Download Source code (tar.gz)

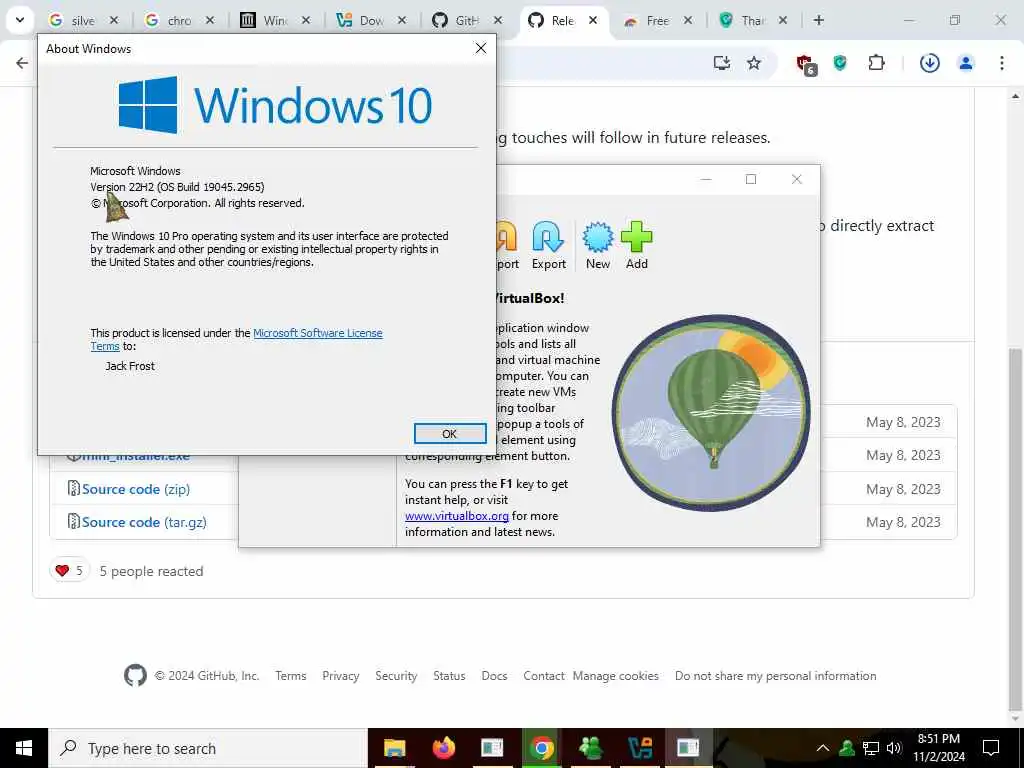click(144, 522)
